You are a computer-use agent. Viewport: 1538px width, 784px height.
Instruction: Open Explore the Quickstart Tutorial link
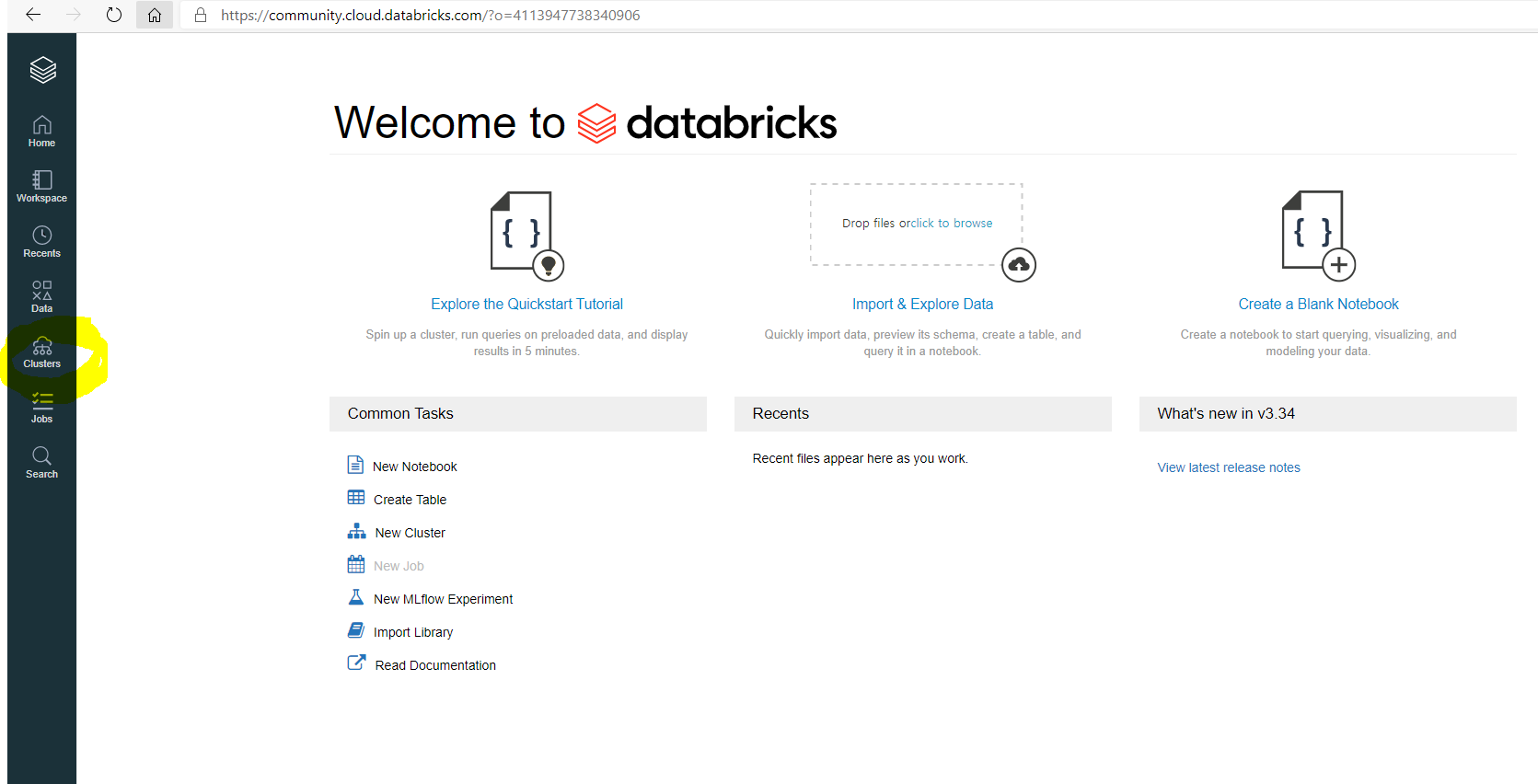point(526,304)
